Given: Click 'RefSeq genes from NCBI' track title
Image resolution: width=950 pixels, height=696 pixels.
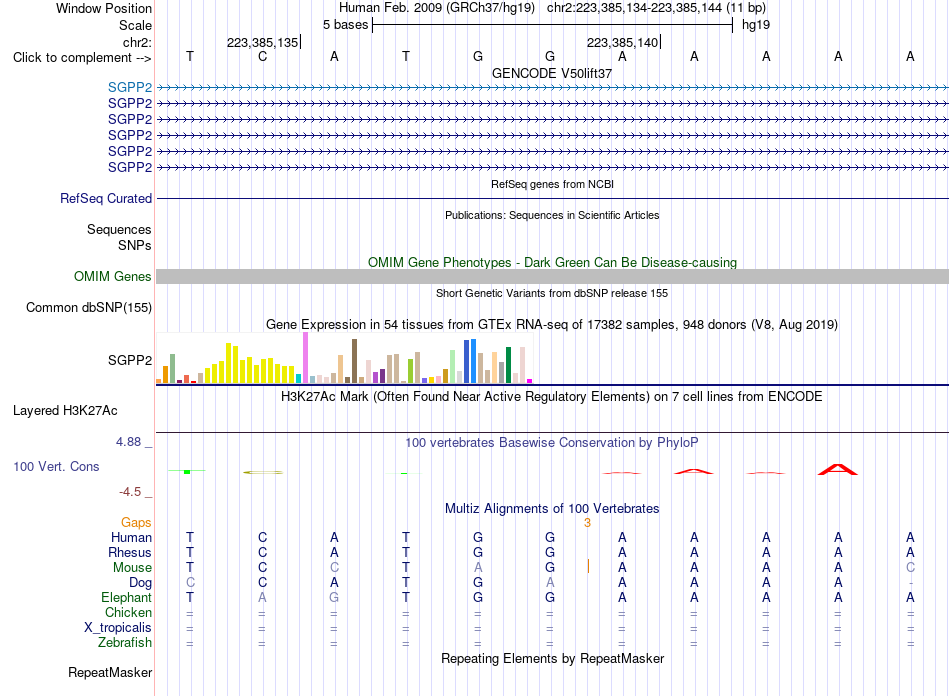Looking at the screenshot, I should [x=553, y=184].
